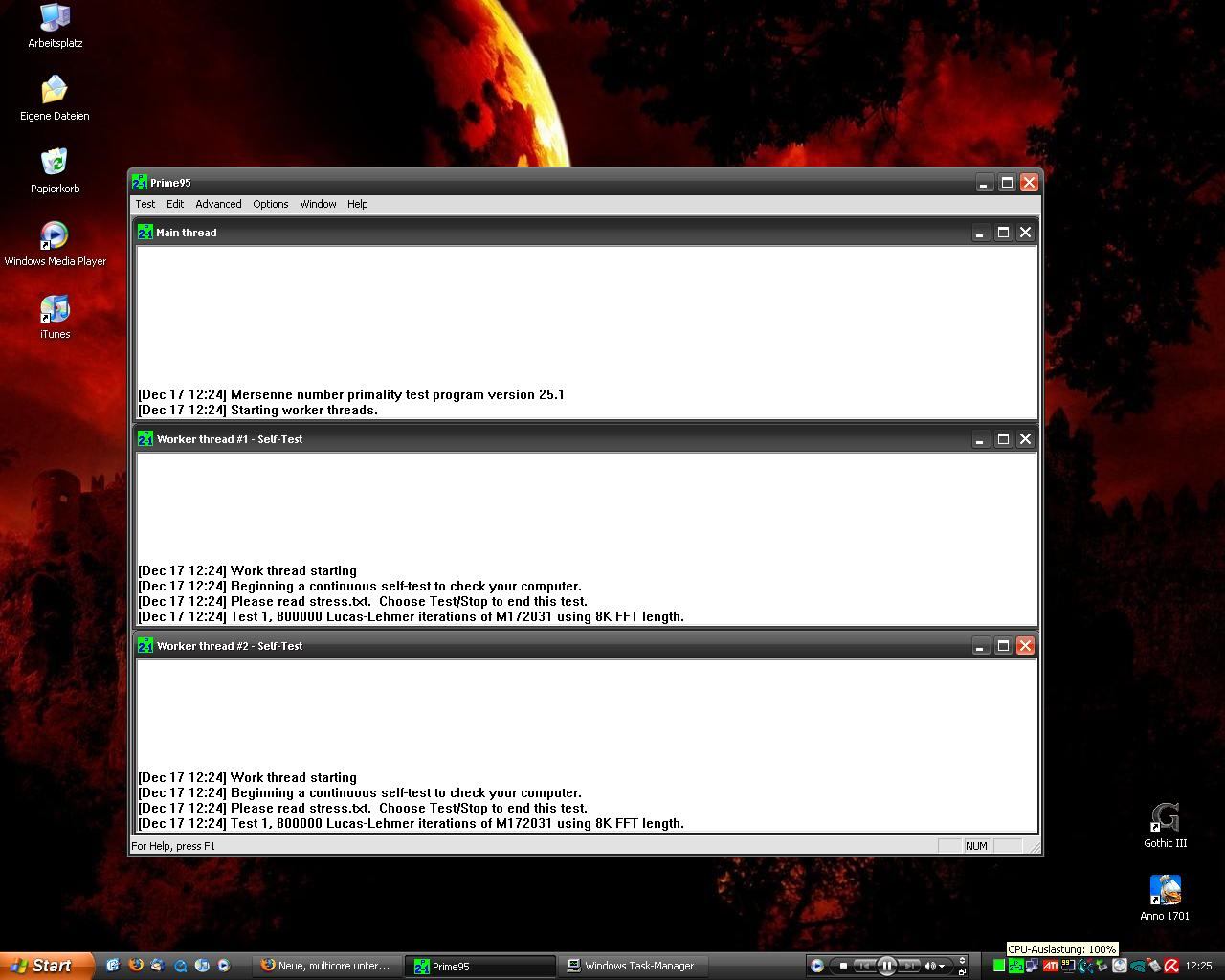
Task: Click the monitor tray icon showing 99
Action: tap(1068, 966)
